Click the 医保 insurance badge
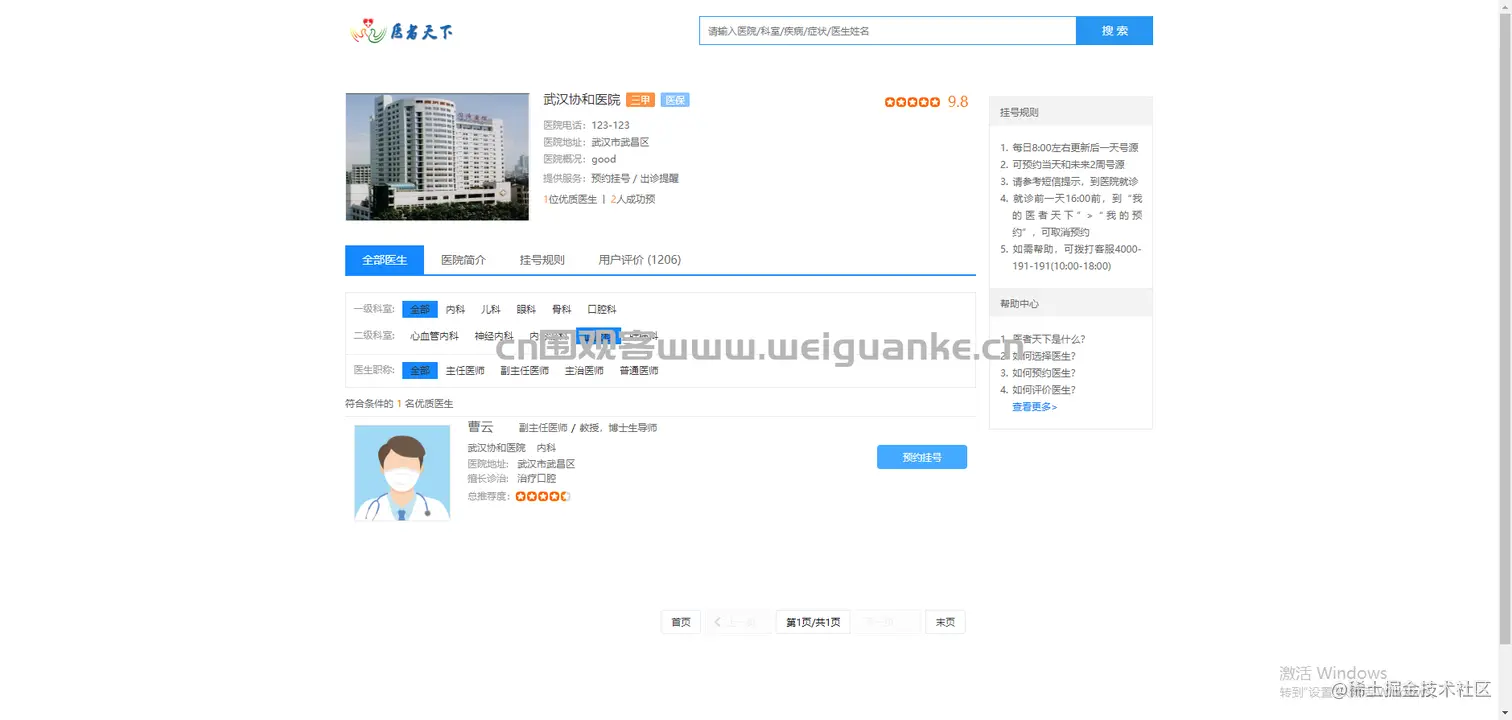The width and height of the screenshot is (1512, 720). [675, 100]
